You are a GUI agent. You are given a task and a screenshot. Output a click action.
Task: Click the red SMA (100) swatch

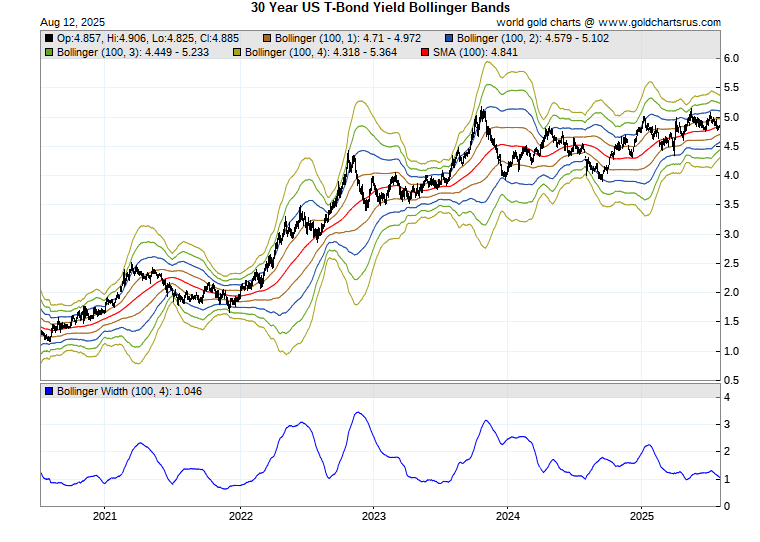point(425,52)
